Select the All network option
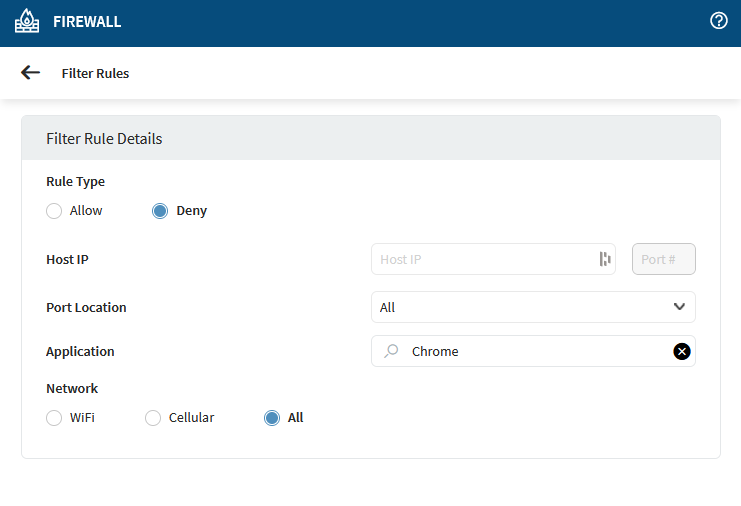The image size is (741, 506). coord(272,418)
